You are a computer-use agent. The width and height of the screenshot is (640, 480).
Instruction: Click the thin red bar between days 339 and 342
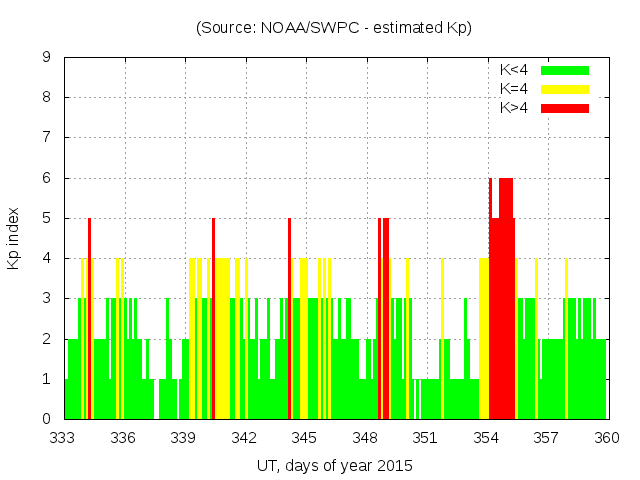(213, 320)
